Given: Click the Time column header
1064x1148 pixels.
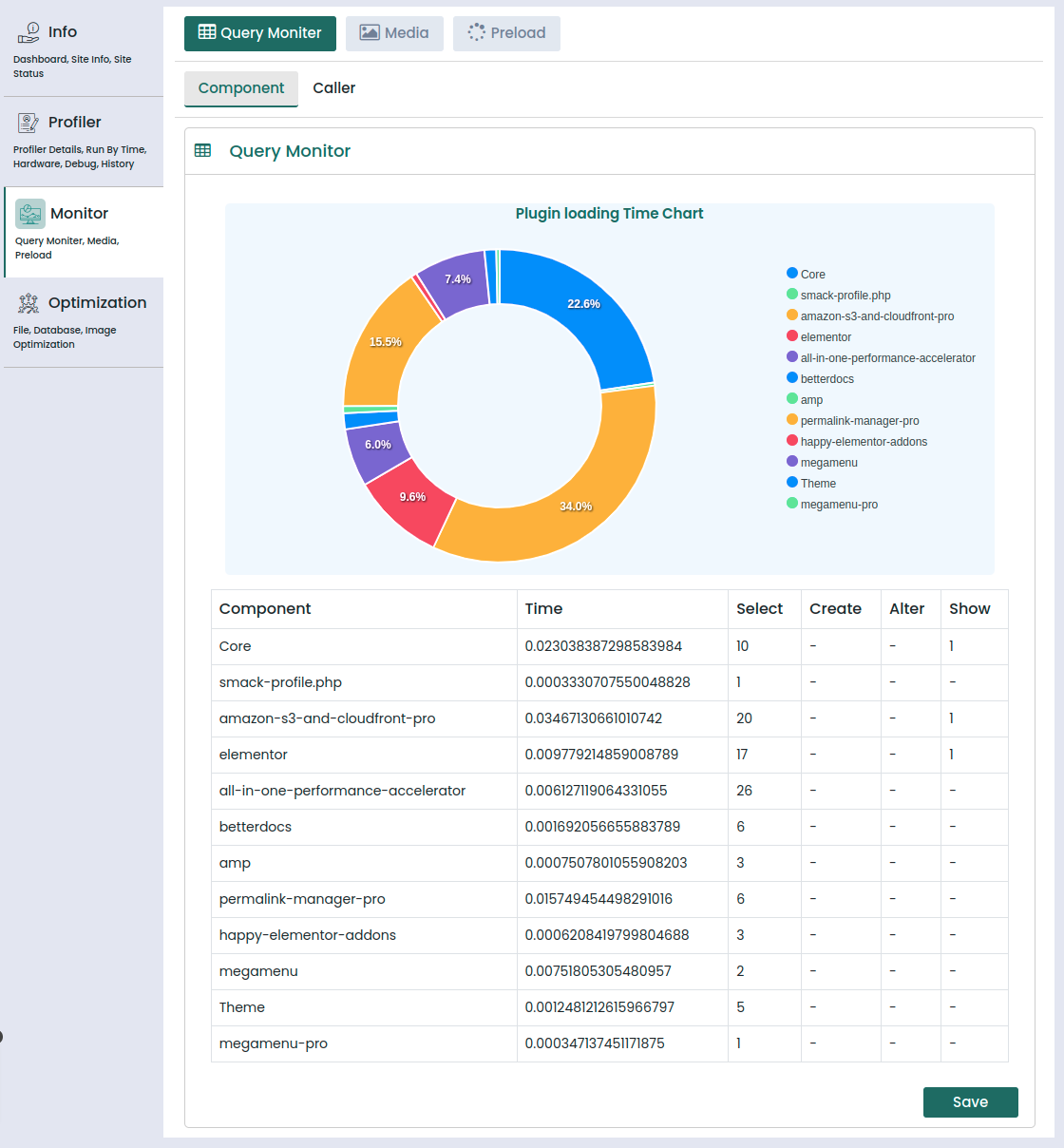Looking at the screenshot, I should point(543,609).
